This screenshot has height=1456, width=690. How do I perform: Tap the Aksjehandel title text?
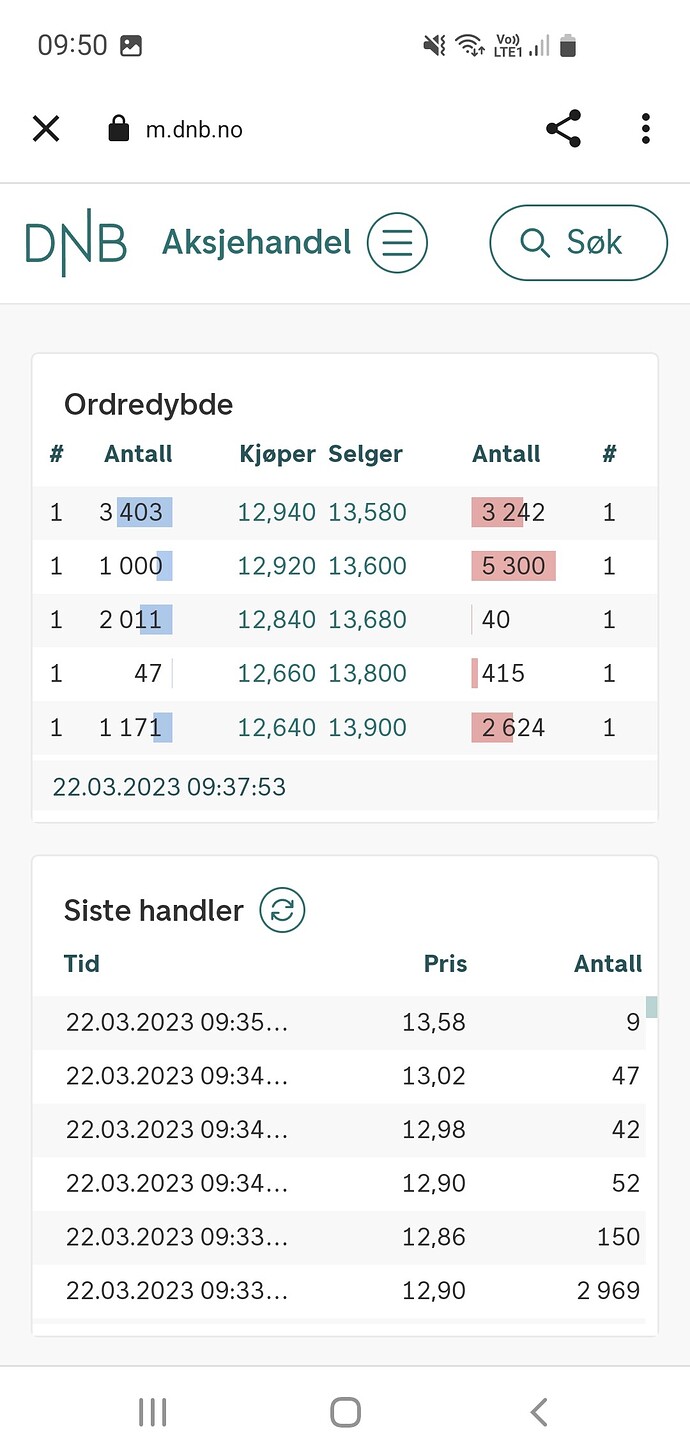click(x=257, y=242)
